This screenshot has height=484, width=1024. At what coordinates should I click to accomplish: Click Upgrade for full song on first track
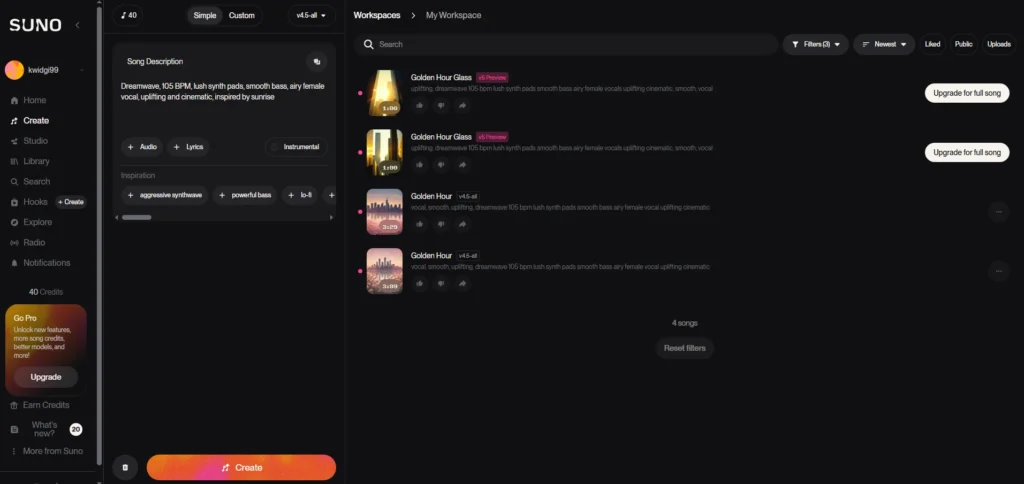coord(967,93)
